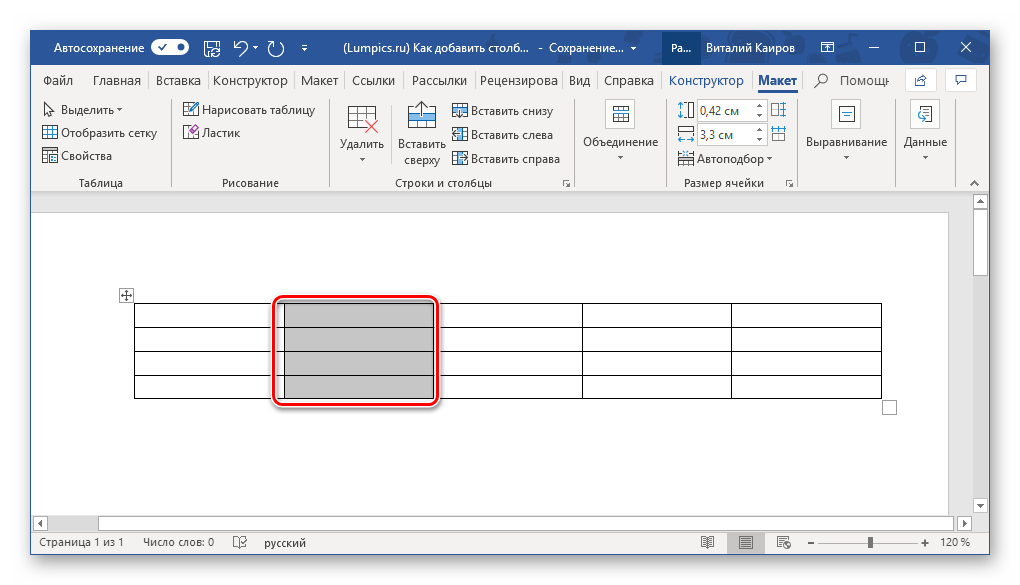The image size is (1020, 585).
Task: Click Вставить сверху to insert row above
Action: coord(422,133)
